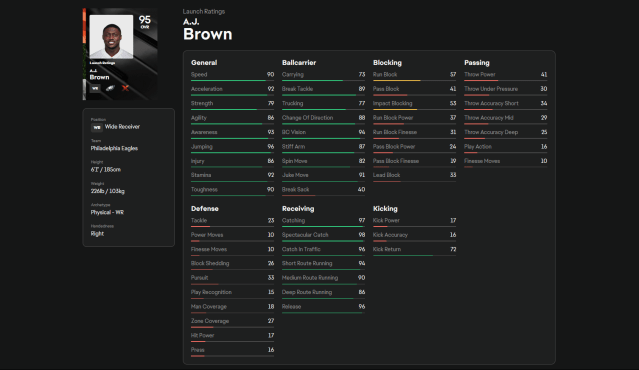This screenshot has width=639, height=370.
Task: Click the Trucking stat label
Action: pos(292,104)
